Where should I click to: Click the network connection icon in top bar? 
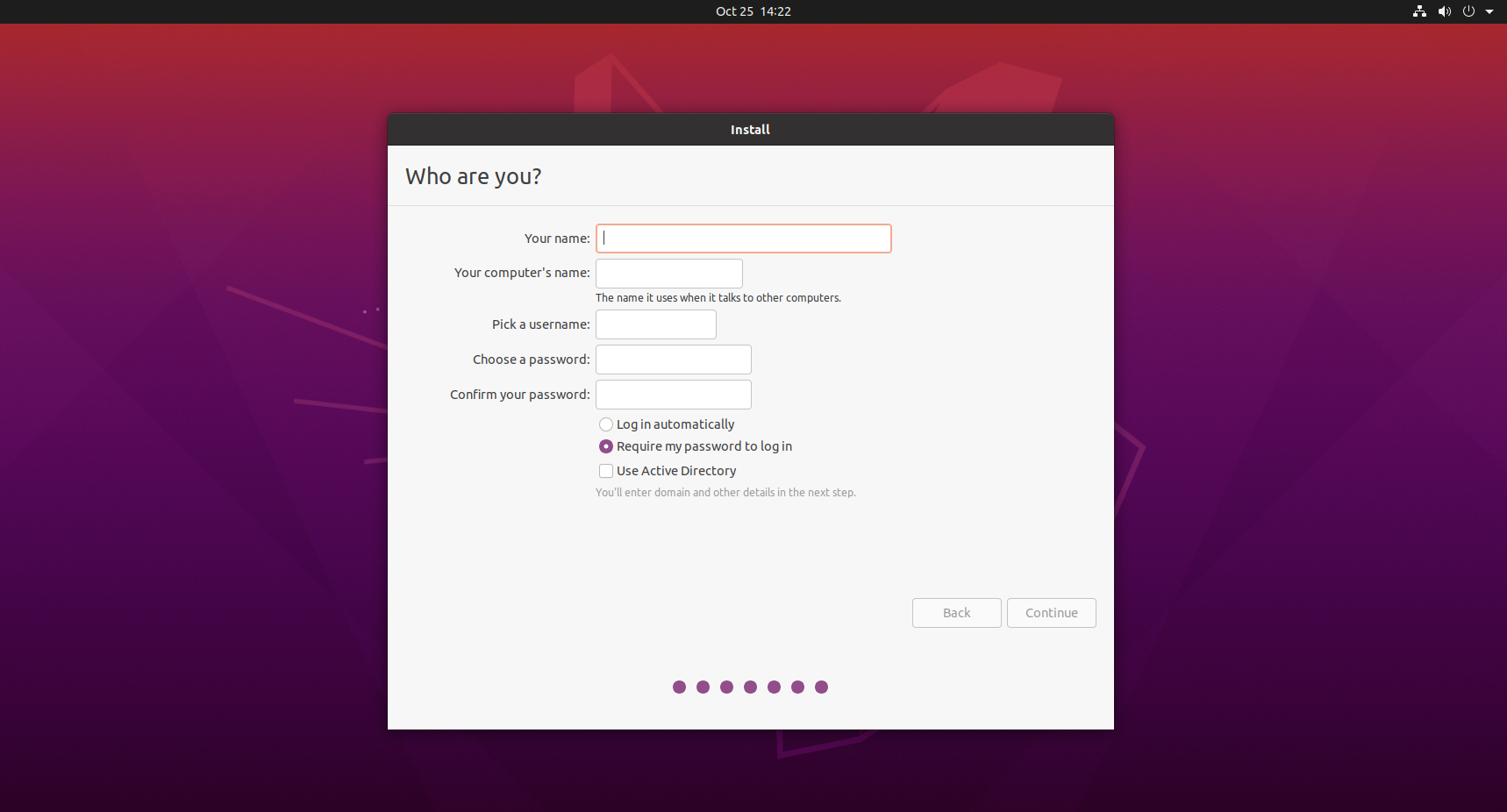[x=1419, y=11]
